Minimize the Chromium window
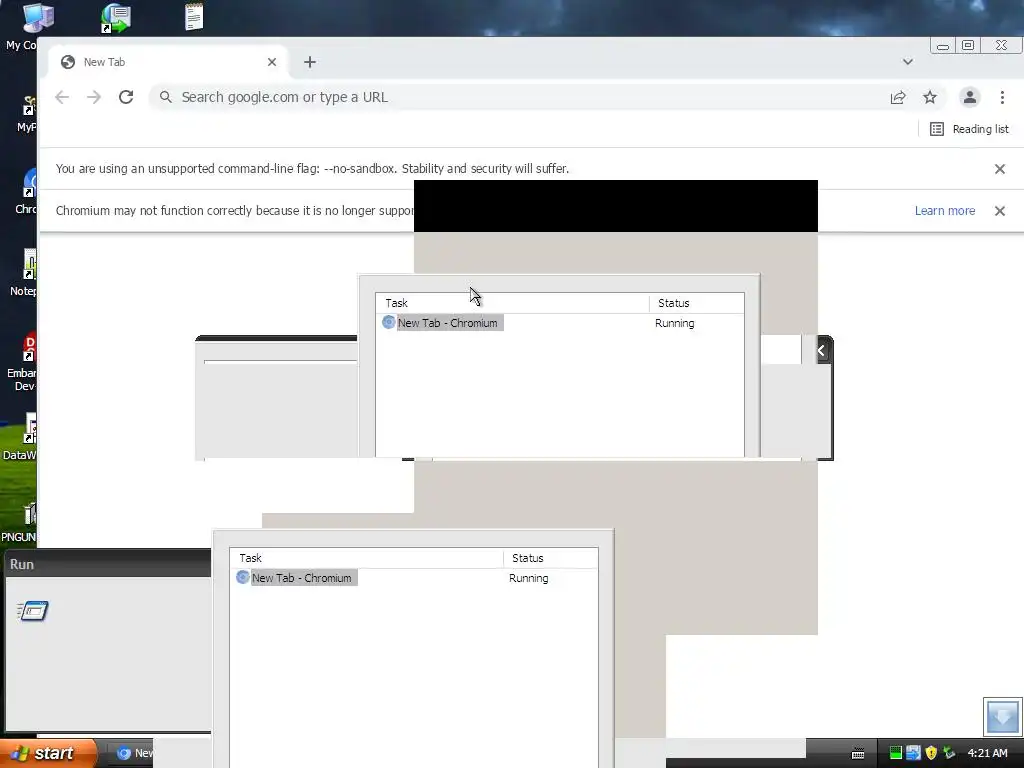 pyautogui.click(x=942, y=46)
